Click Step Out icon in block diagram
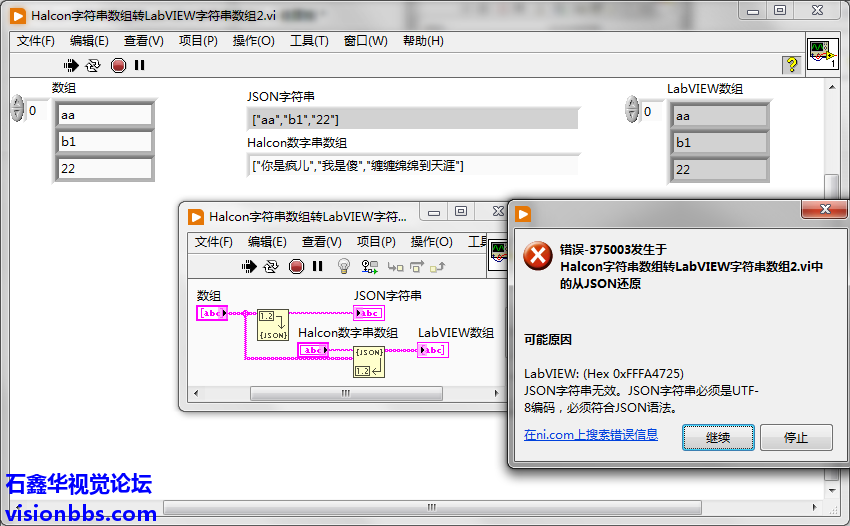Screen dimensions: 850x526 point(437,267)
